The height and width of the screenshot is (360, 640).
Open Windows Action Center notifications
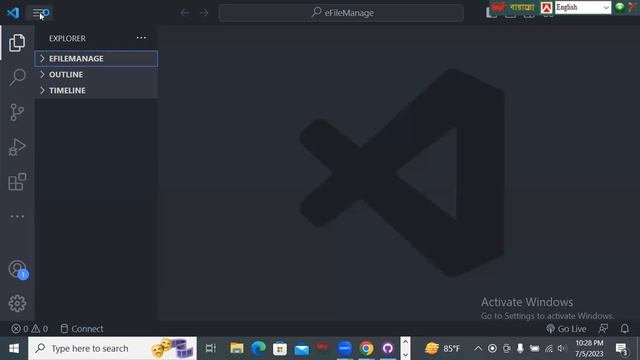(x=622, y=349)
